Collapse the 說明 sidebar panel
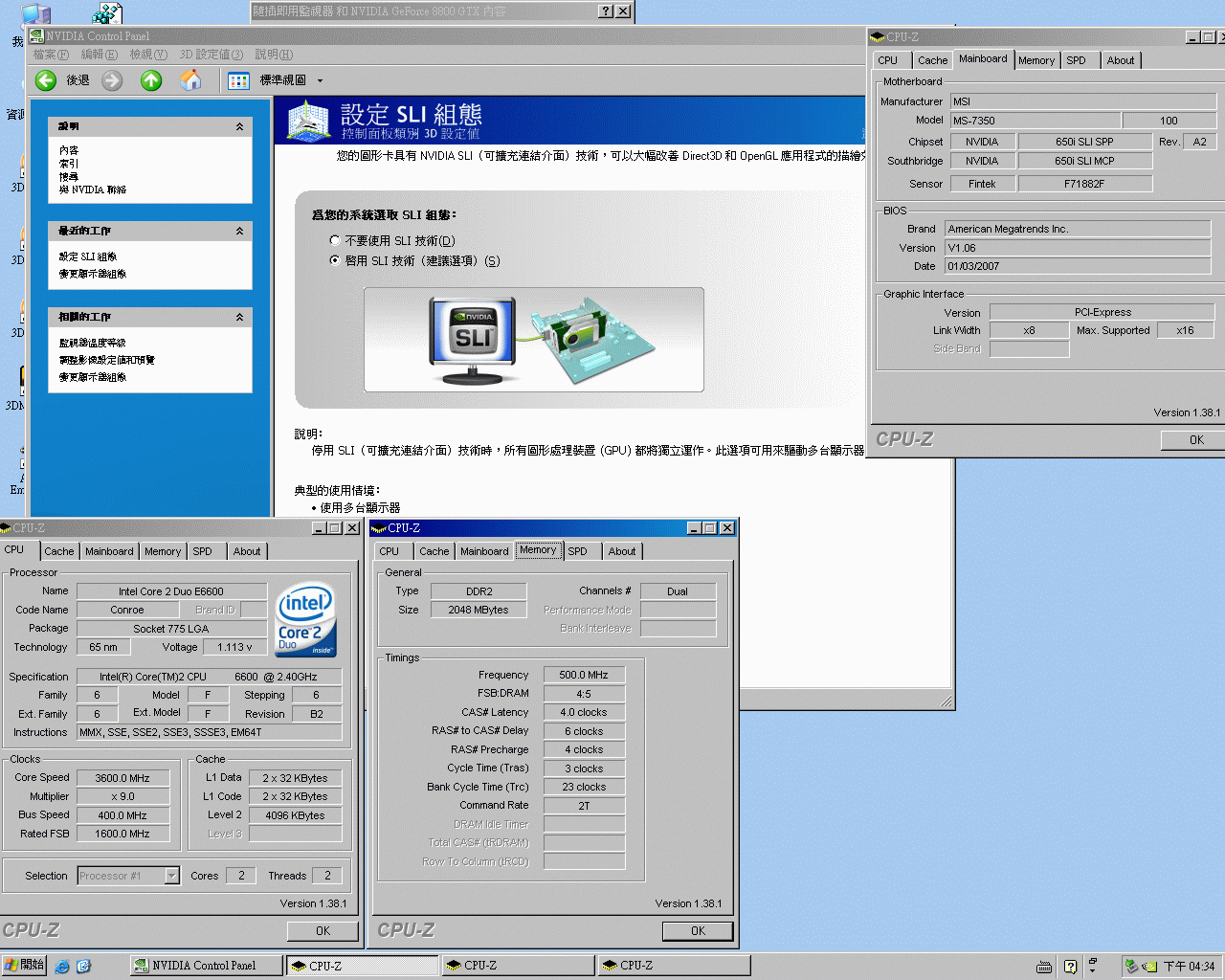The image size is (1225, 980). [x=239, y=126]
